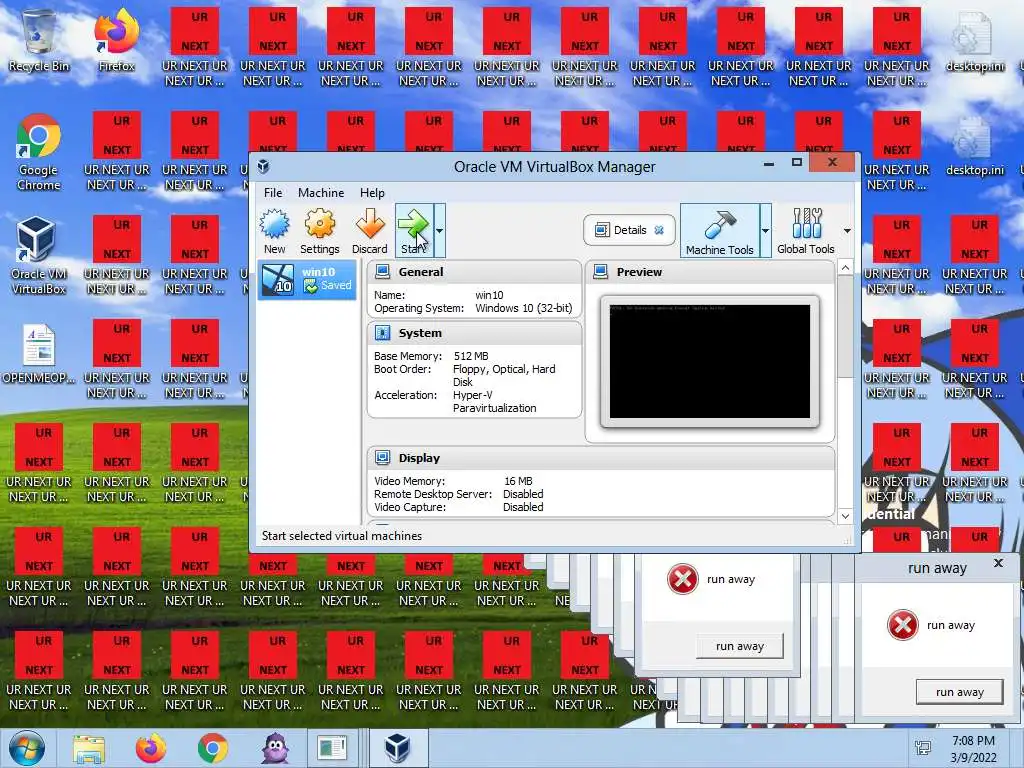Click the Display section header

[x=601, y=458]
